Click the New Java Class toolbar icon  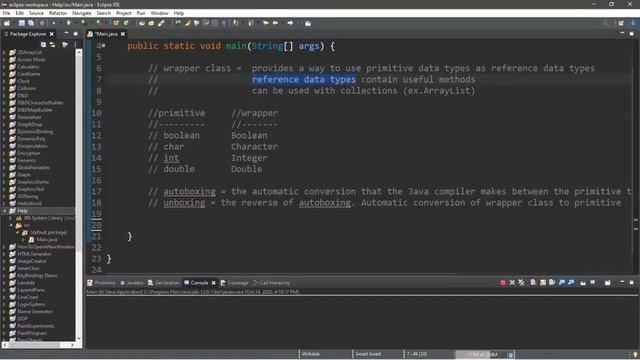tap(126, 23)
